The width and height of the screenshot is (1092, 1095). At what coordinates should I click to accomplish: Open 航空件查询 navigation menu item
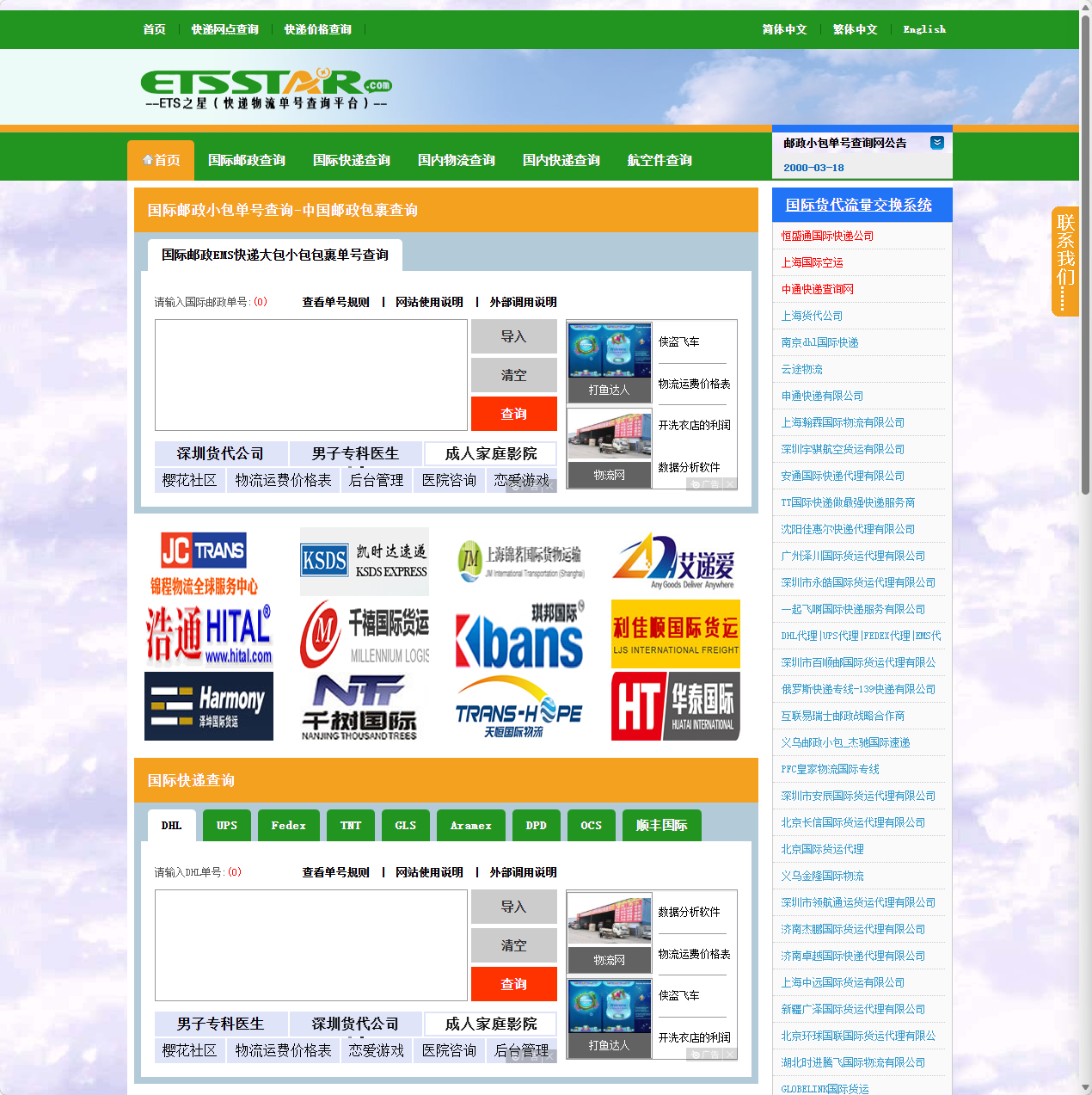click(659, 161)
